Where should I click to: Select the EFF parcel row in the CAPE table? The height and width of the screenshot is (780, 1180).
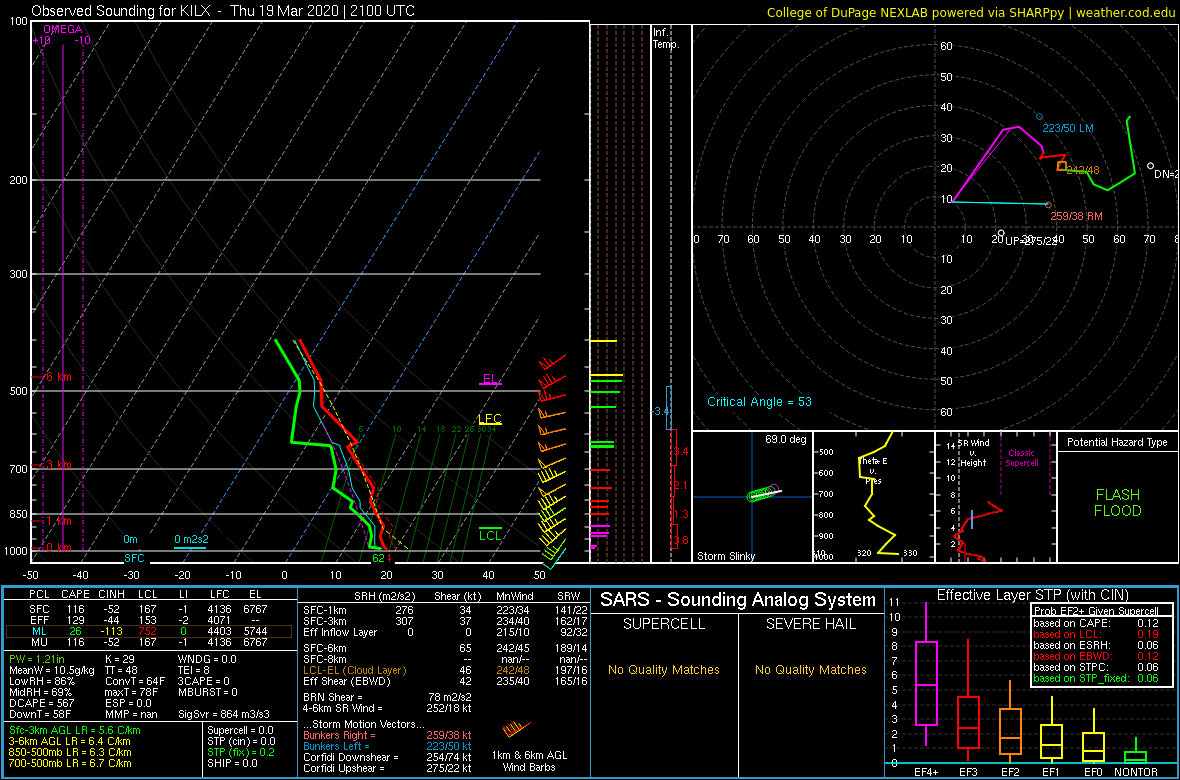click(x=149, y=620)
